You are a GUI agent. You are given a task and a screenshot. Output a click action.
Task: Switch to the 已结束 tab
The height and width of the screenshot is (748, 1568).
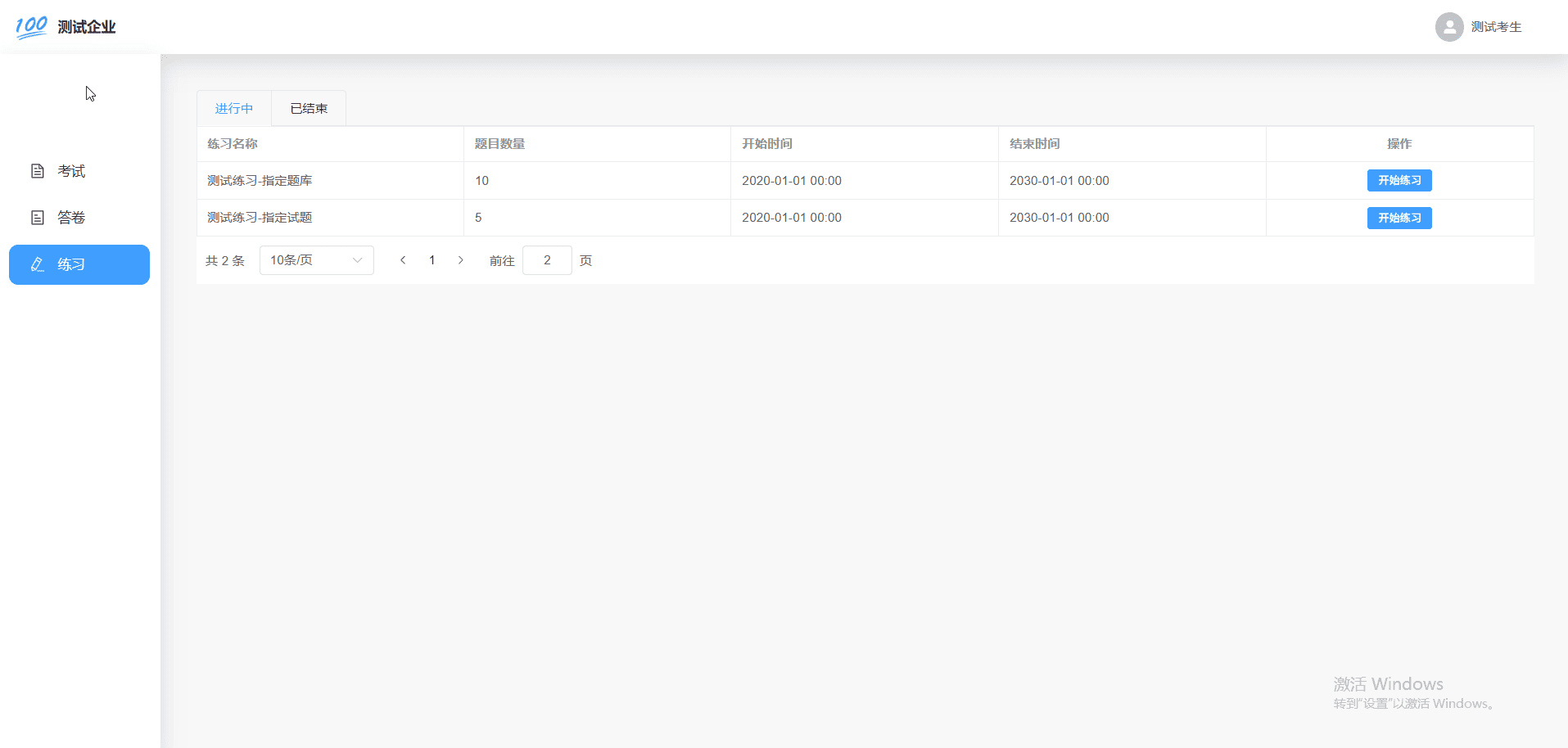tap(309, 109)
